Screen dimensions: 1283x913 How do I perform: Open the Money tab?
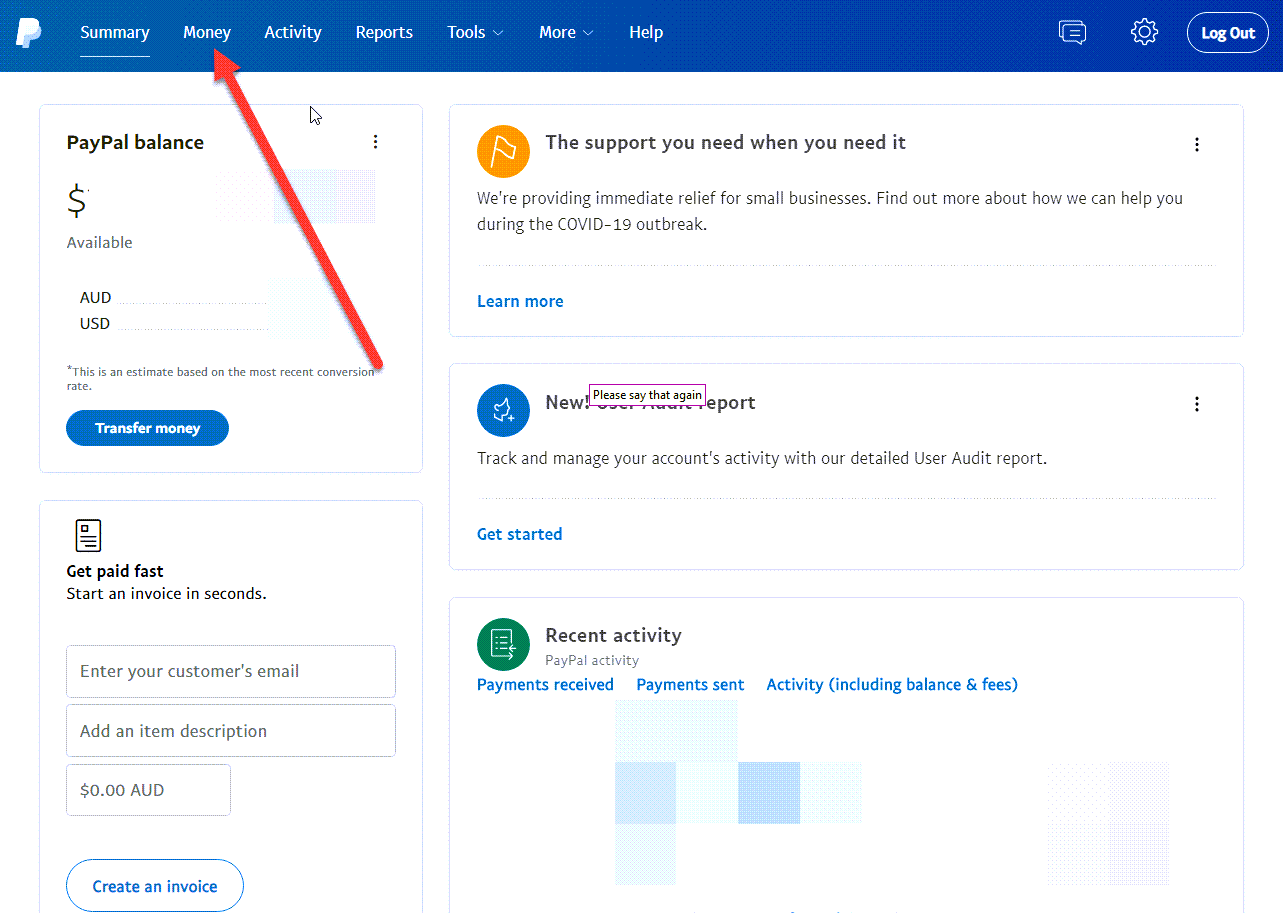pos(207,32)
